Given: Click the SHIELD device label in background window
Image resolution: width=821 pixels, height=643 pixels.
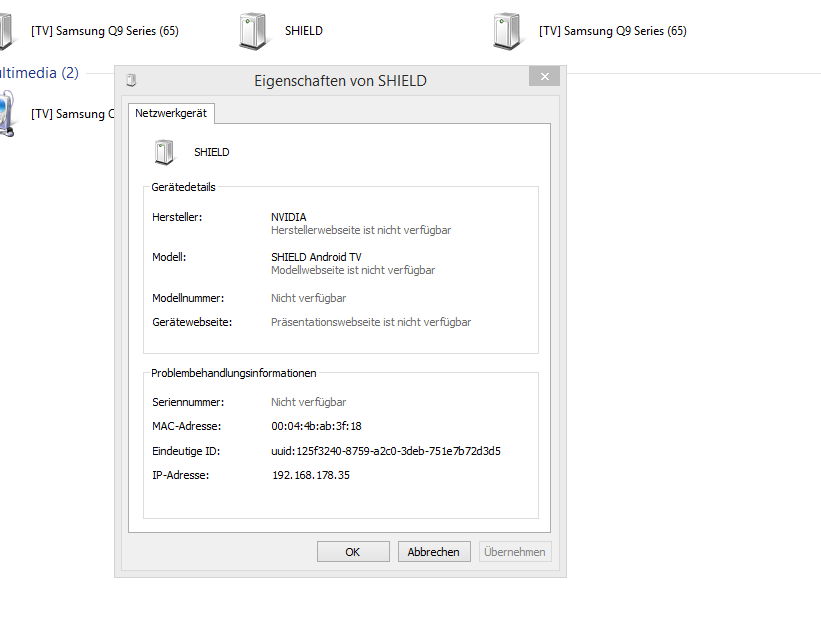Looking at the screenshot, I should pyautogui.click(x=304, y=31).
